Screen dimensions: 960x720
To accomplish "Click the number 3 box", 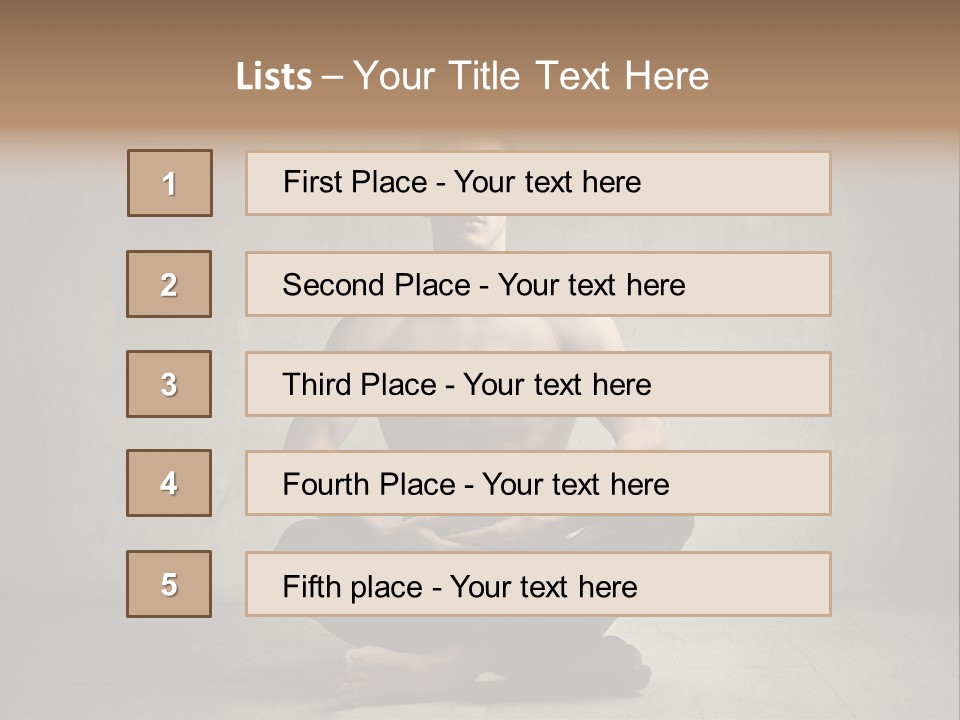I will 169,384.
